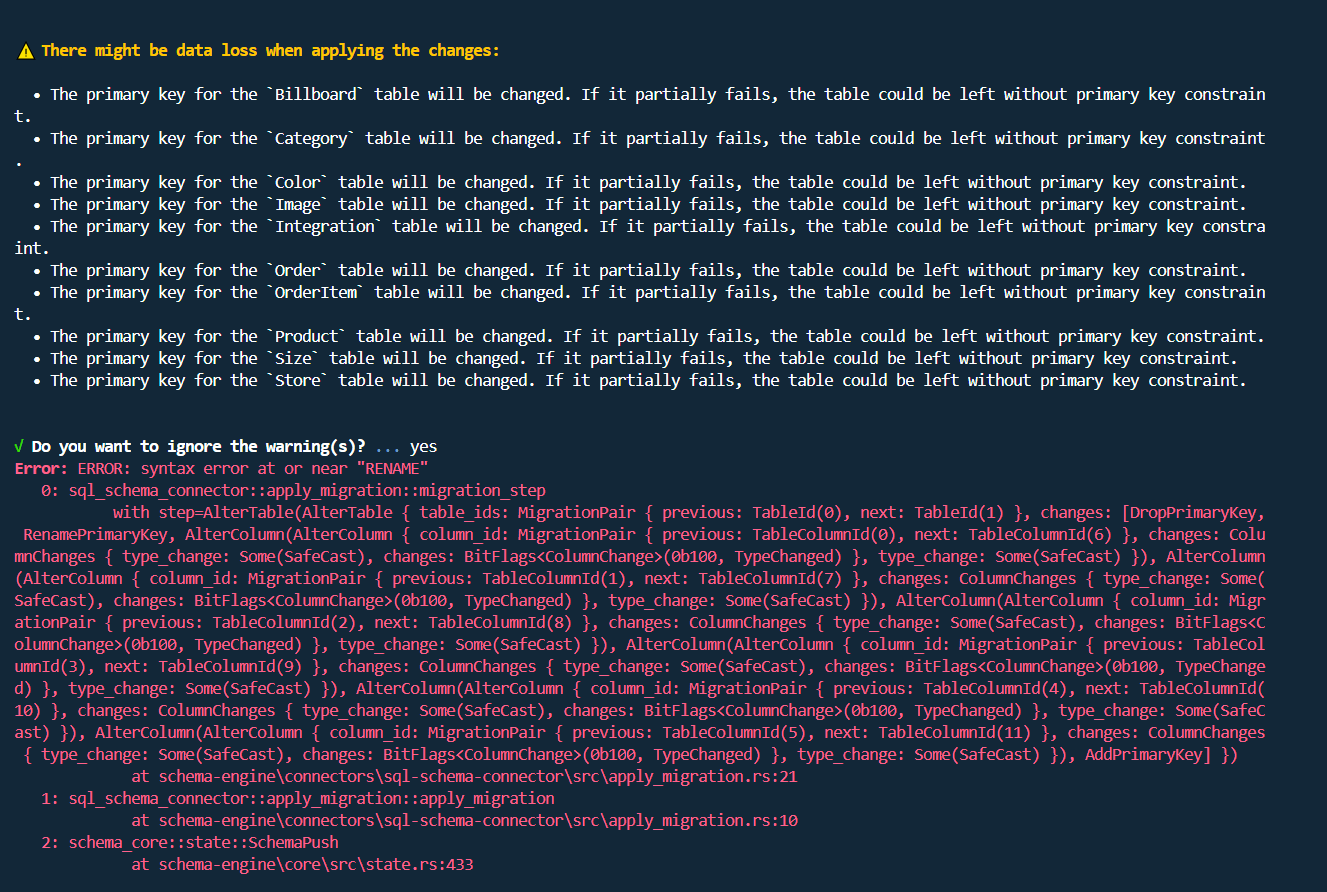The image size is (1327, 892).
Task: Click the 'Do you want to ignore the warning(s)?' prompt
Action: [198, 446]
